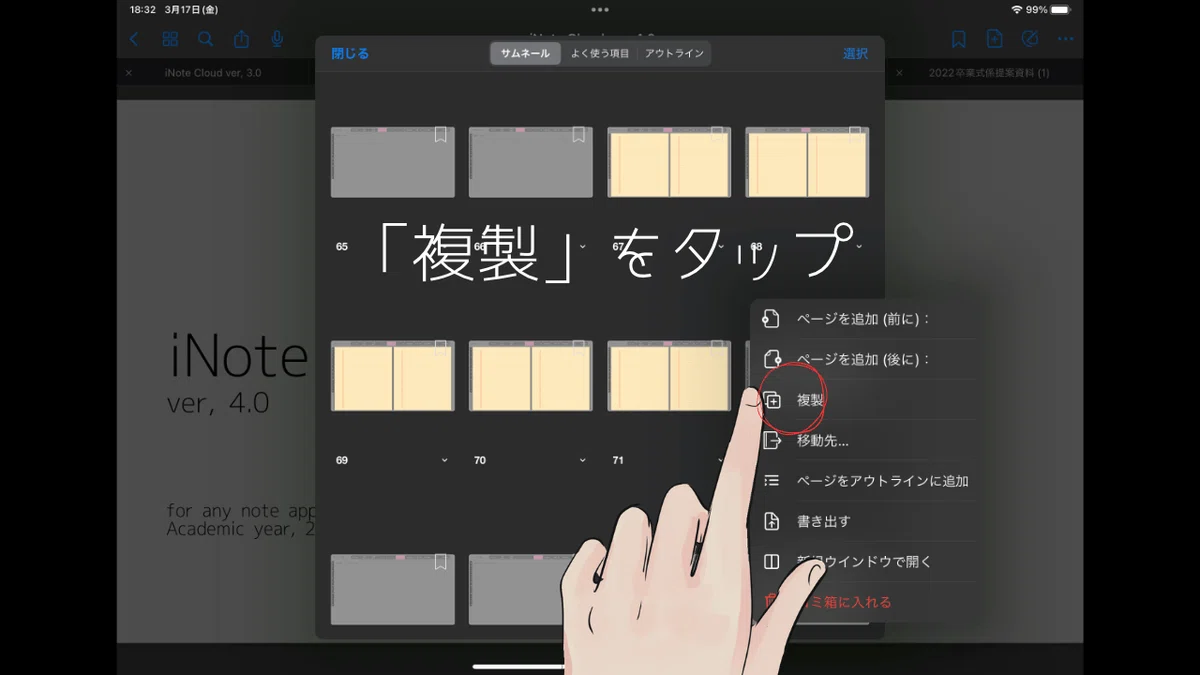
Task: Choose ゴミ箱に入れる menu item
Action: (x=865, y=602)
